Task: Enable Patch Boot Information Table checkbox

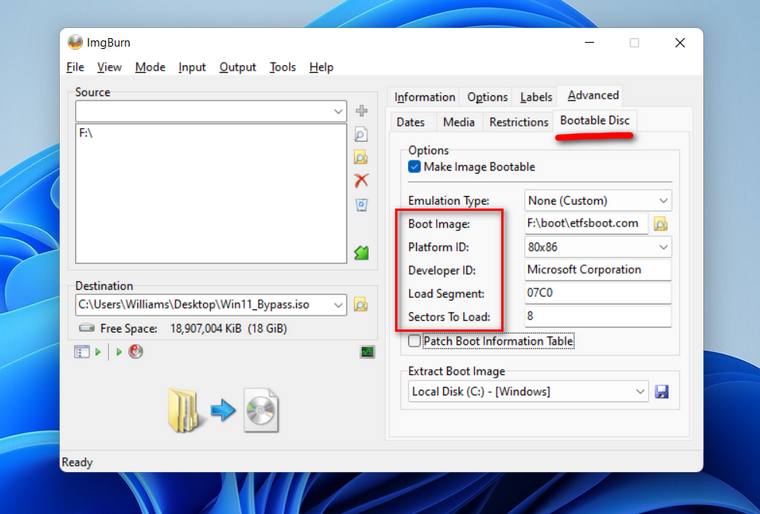Action: click(x=414, y=341)
